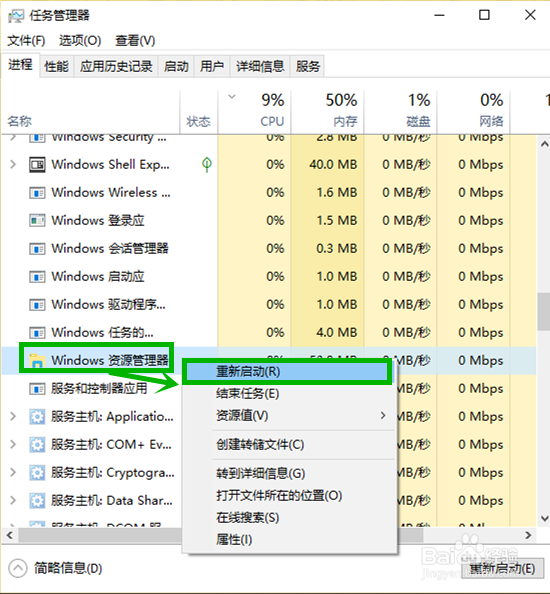This screenshot has width=550, height=594.
Task: Click the Windows Shell Experience process icon
Action: pyautogui.click(x=37, y=164)
